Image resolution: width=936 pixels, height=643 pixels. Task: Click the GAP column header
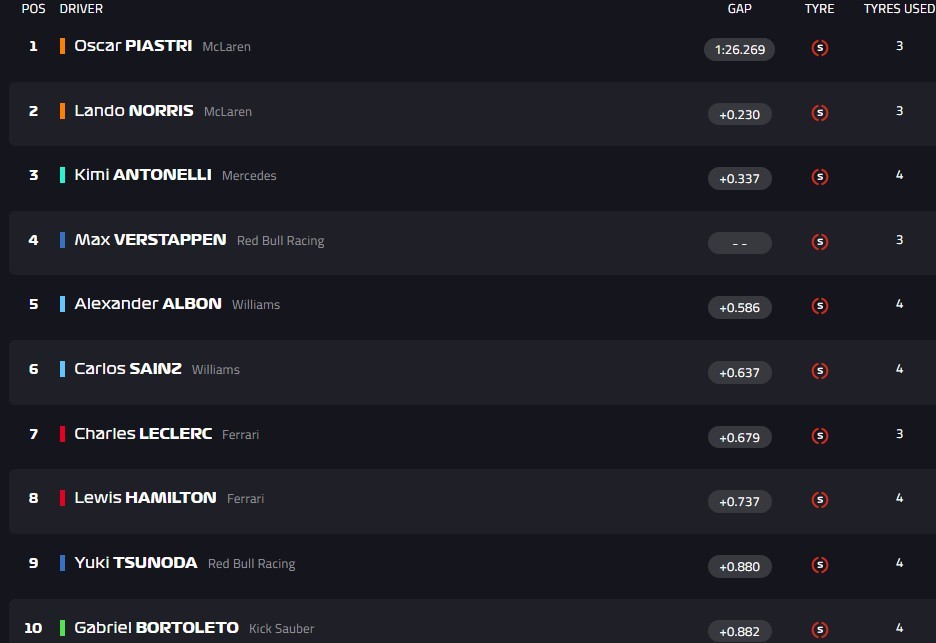point(739,9)
